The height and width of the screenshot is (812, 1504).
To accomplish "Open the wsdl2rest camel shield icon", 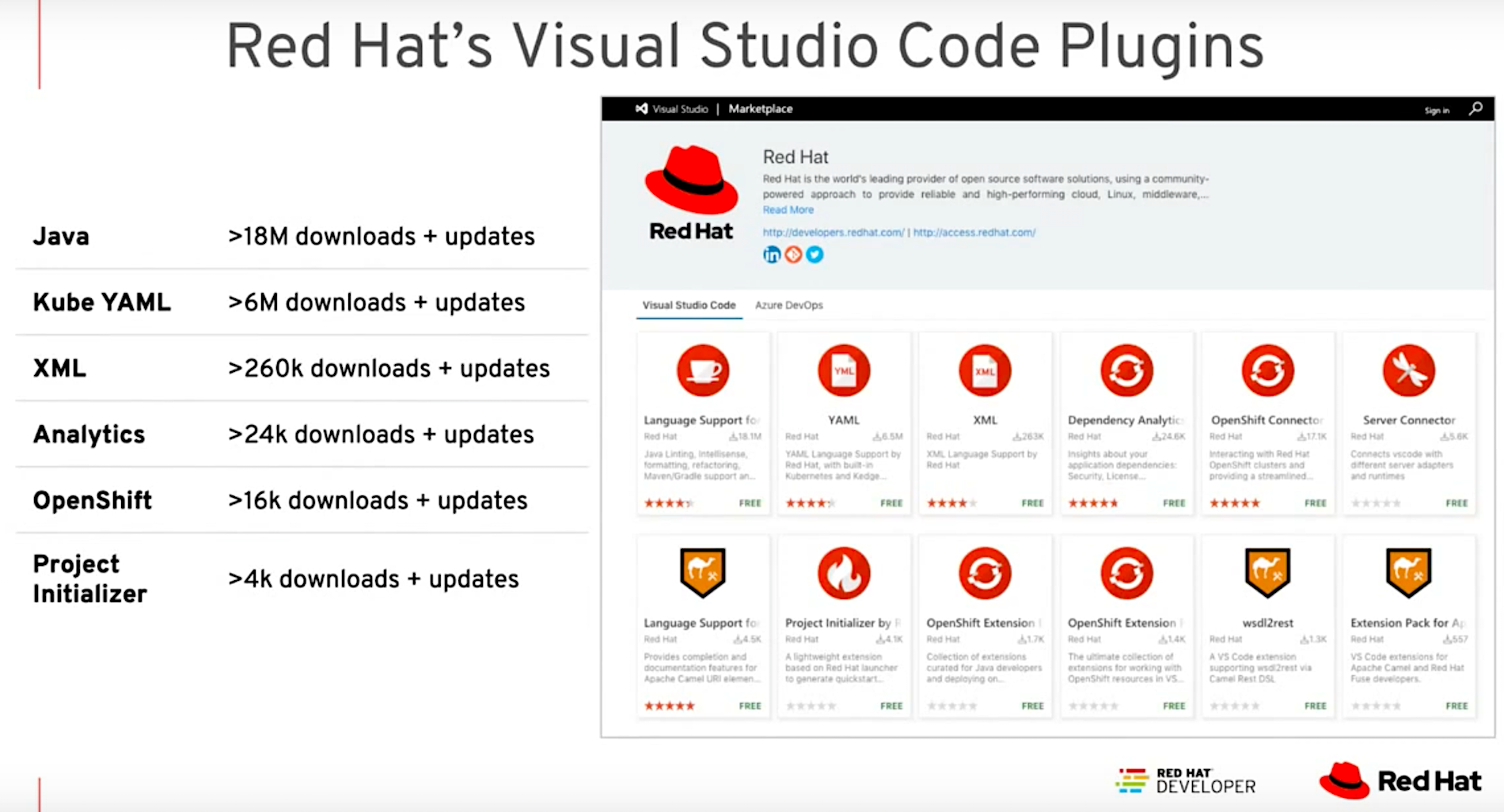I will click(1267, 571).
